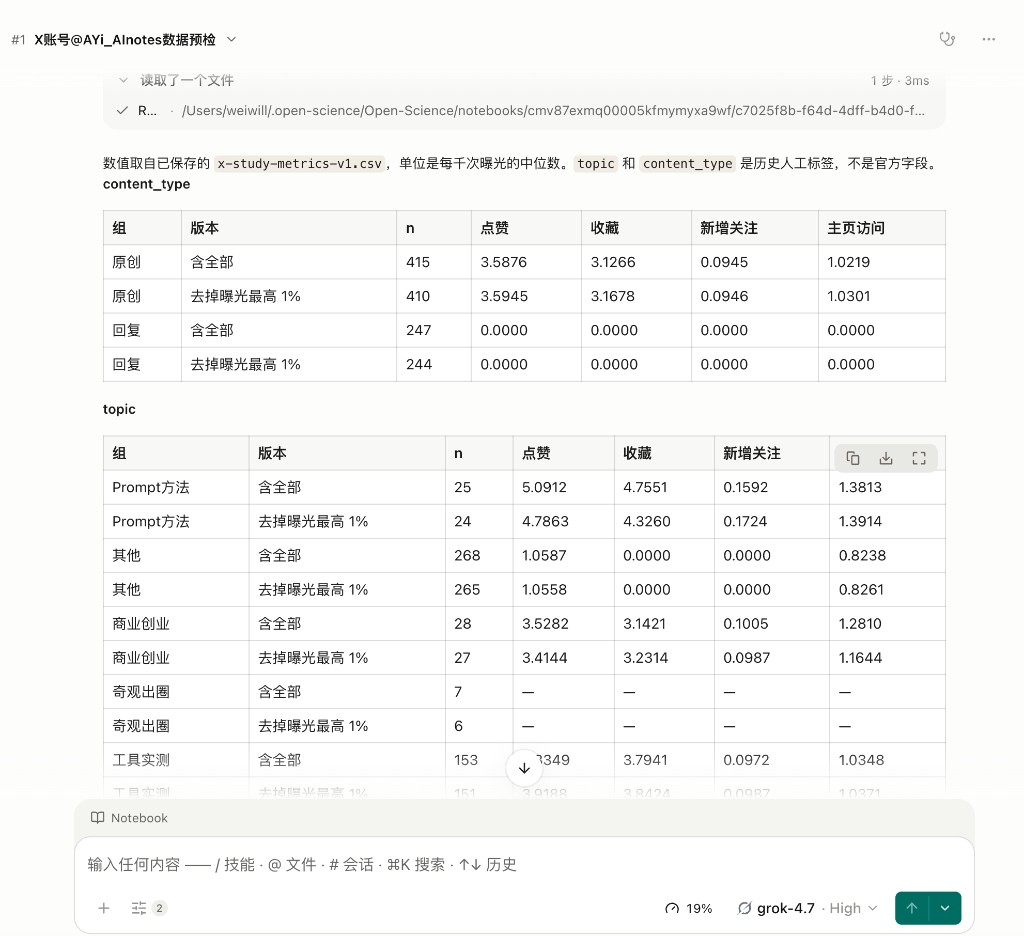
Task: Click the '点赞' header in content_type table
Action: coord(494,228)
